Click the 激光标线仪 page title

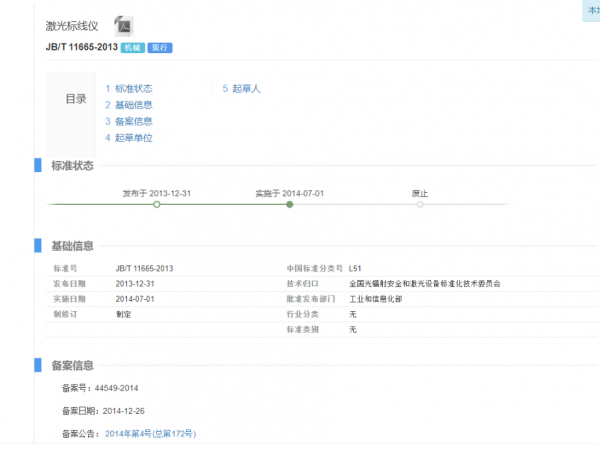point(73,25)
